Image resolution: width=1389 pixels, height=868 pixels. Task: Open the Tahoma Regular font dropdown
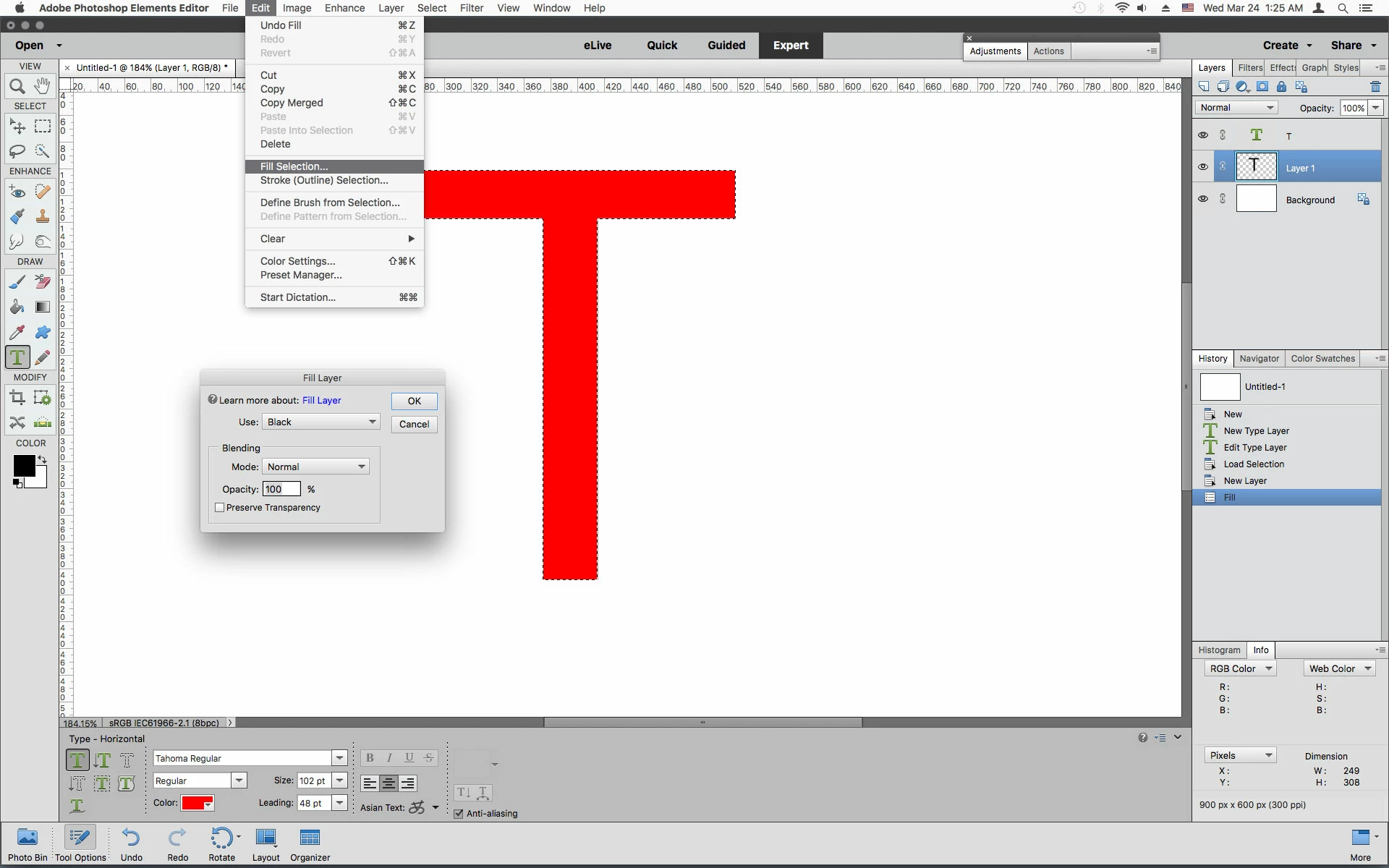pyautogui.click(x=339, y=758)
